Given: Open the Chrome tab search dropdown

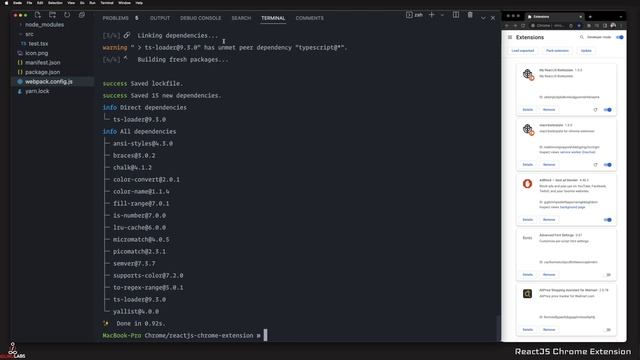Looking at the screenshot, I should [620, 17].
